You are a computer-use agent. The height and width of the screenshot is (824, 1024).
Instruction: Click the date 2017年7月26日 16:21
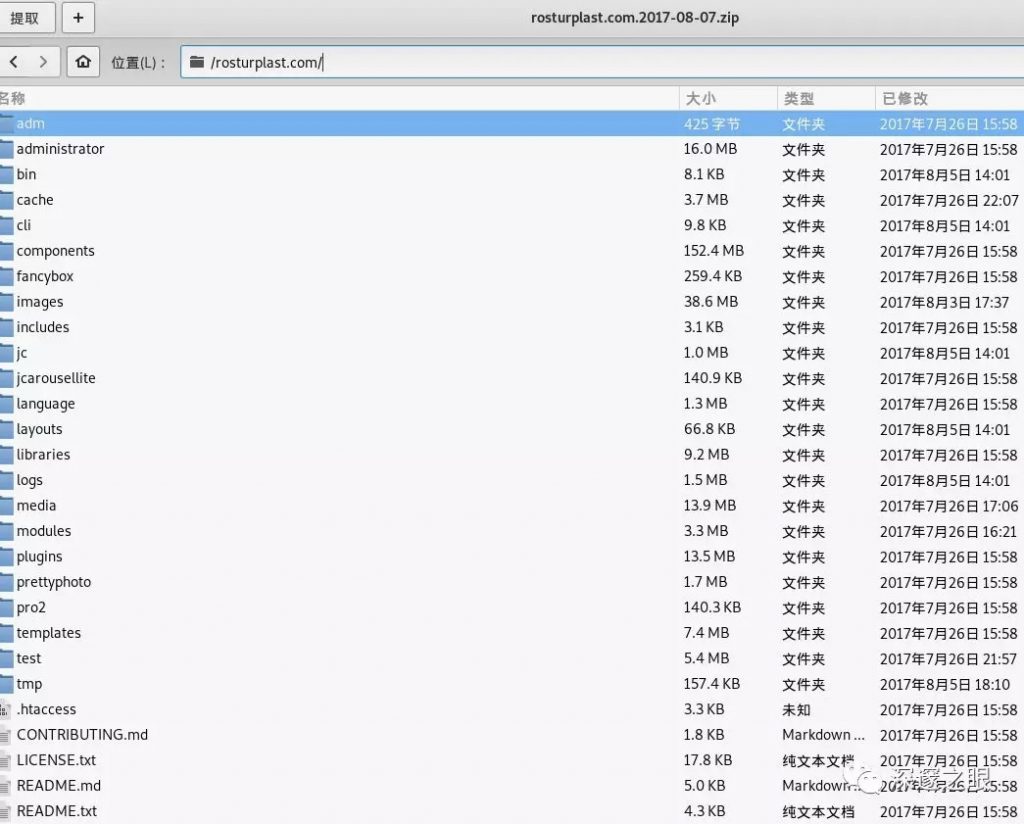pyautogui.click(x=948, y=531)
